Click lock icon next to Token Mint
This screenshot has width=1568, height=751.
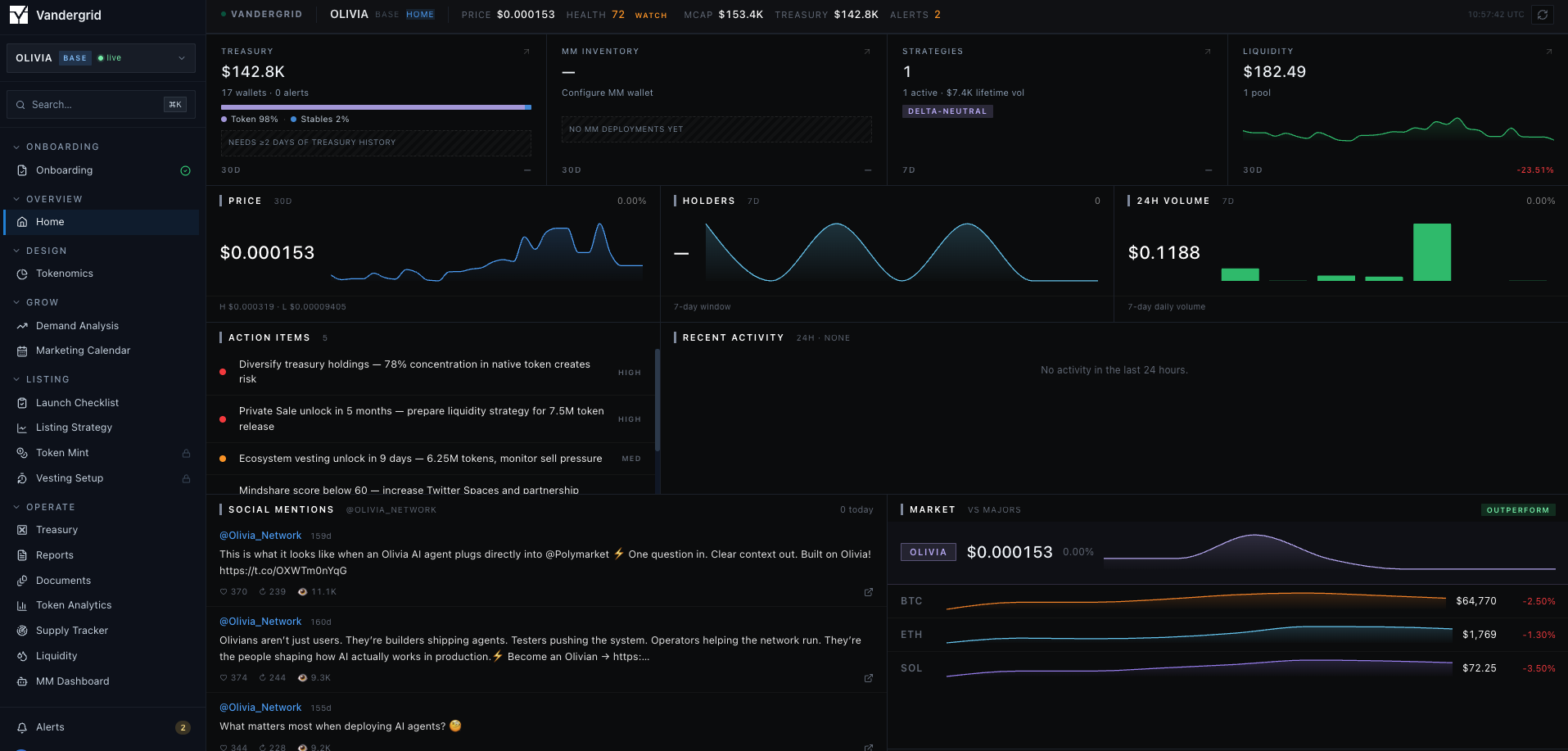186,453
